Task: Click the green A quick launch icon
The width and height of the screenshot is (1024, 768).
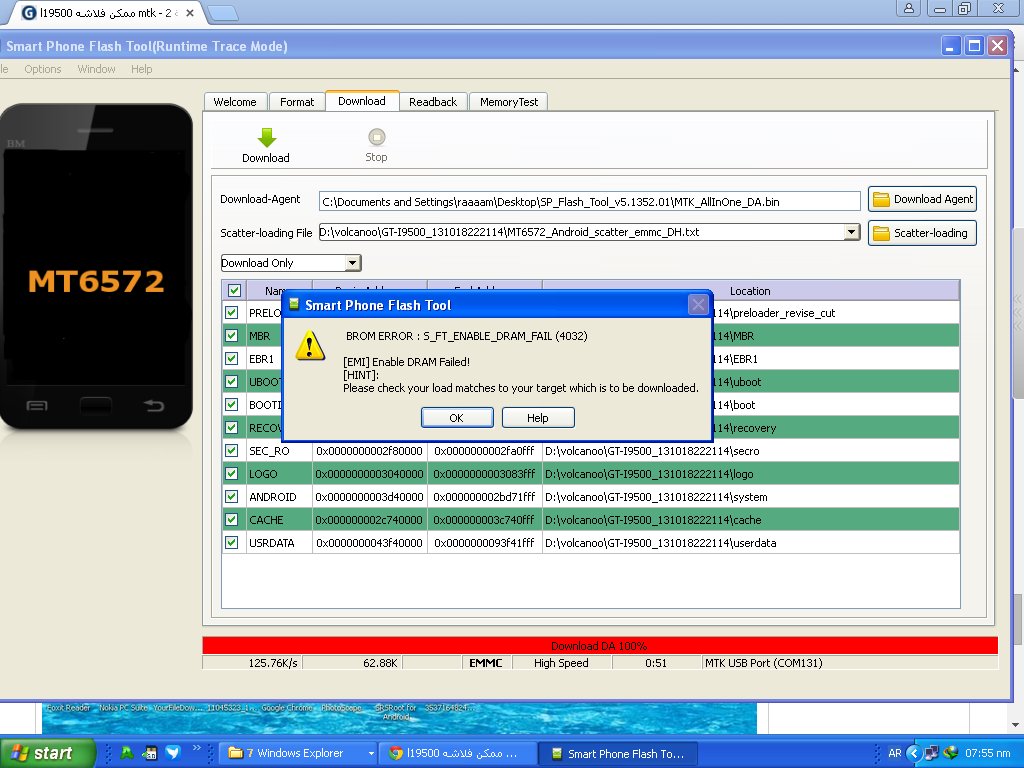Action: 127,753
